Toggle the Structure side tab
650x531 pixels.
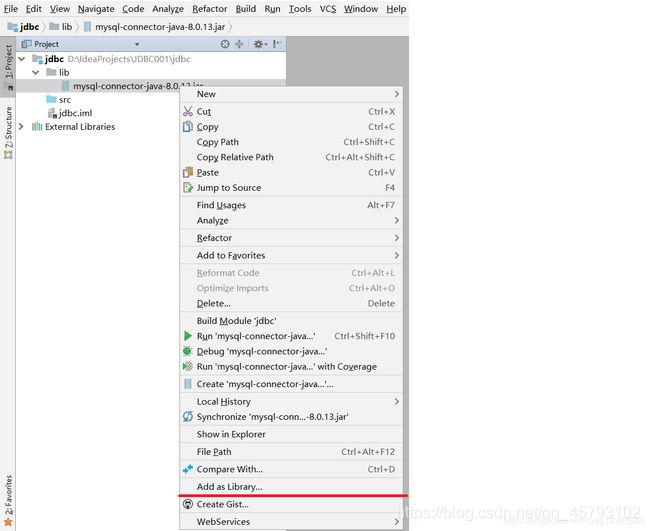click(x=8, y=133)
